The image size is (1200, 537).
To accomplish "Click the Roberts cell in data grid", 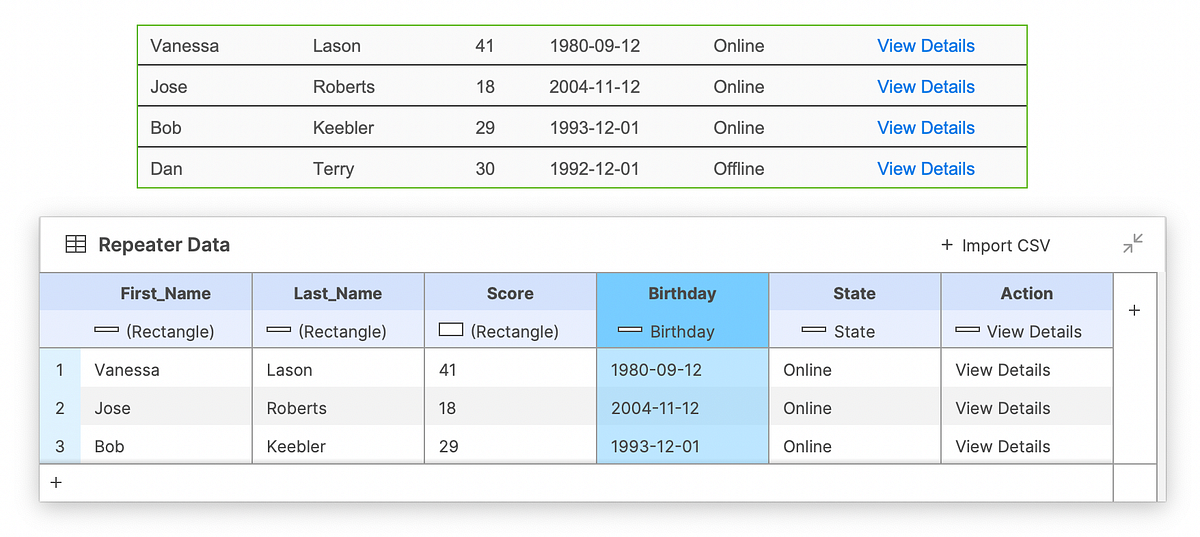I will 338,408.
